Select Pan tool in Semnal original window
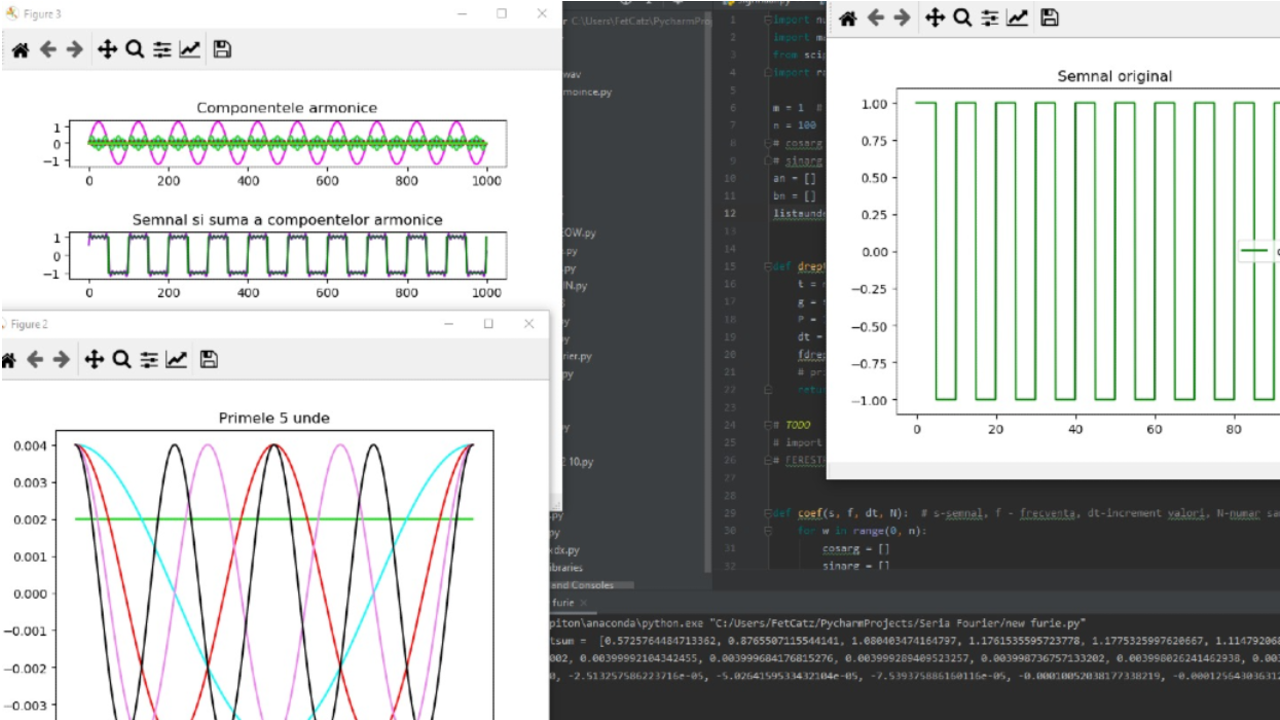The image size is (1280, 720). (x=935, y=17)
